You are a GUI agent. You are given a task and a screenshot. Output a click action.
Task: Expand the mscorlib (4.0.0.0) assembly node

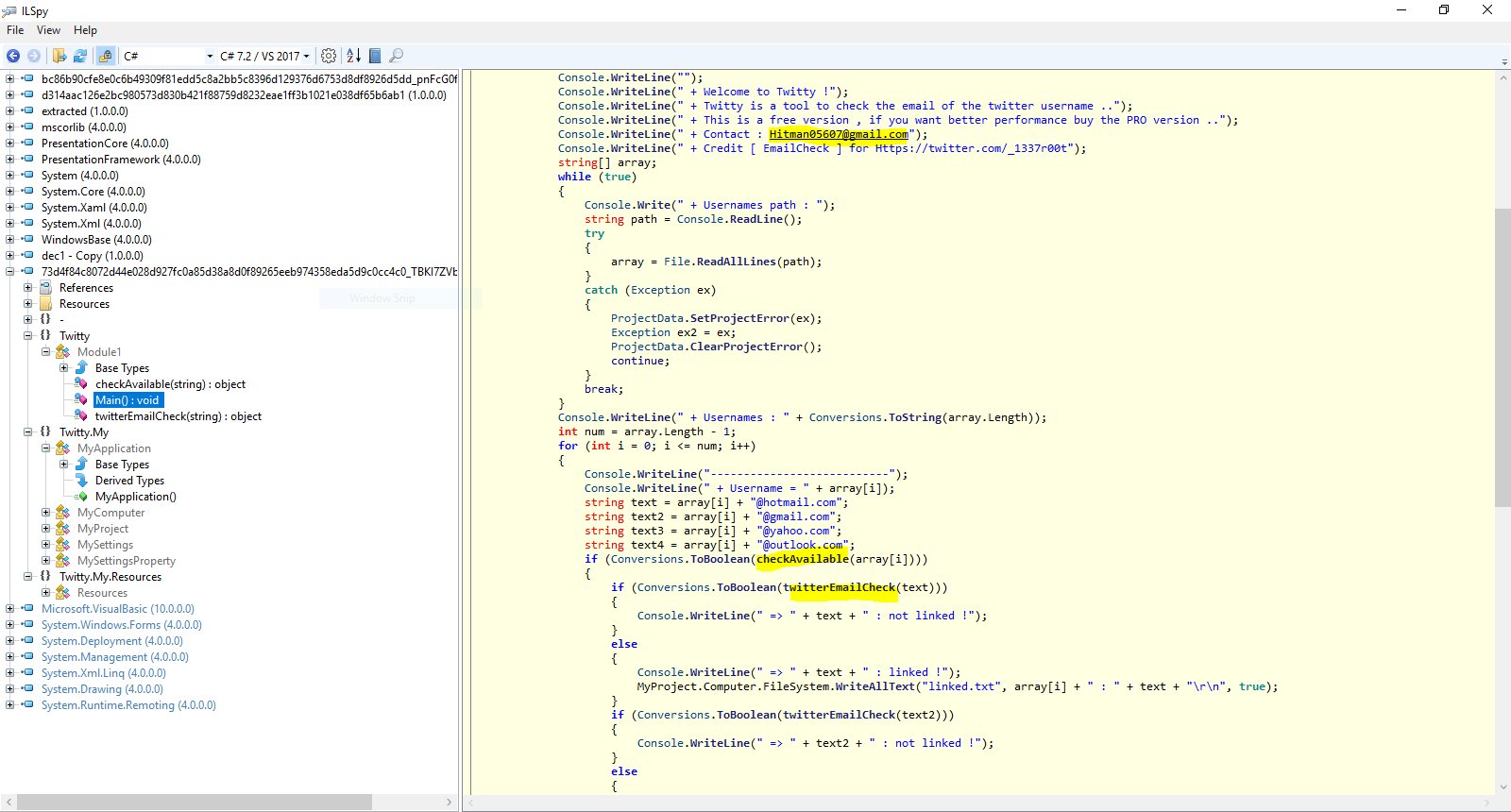(x=9, y=127)
